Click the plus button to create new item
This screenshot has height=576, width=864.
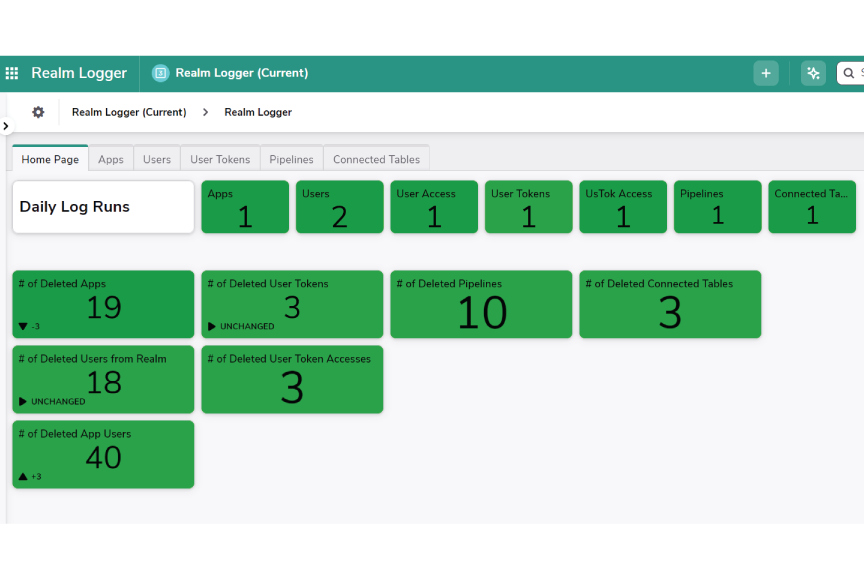766,73
